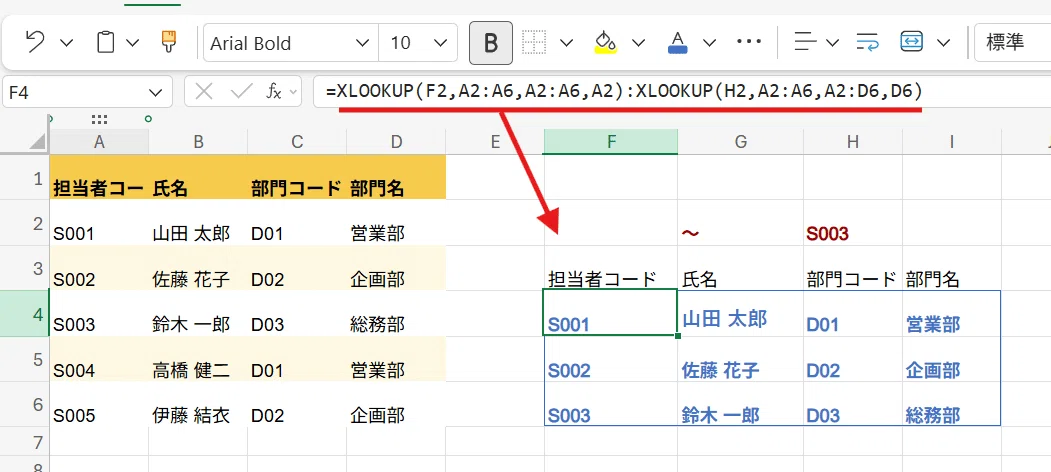Screen dimensions: 1051x472
Task: Click cell G2 with red ～
Action: click(x=741, y=223)
